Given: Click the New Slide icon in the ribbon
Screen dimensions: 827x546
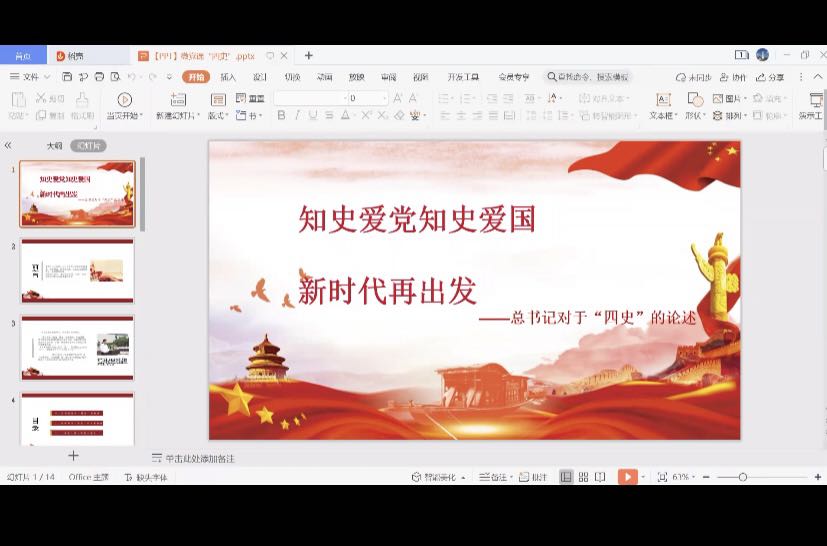Looking at the screenshot, I should (178, 99).
